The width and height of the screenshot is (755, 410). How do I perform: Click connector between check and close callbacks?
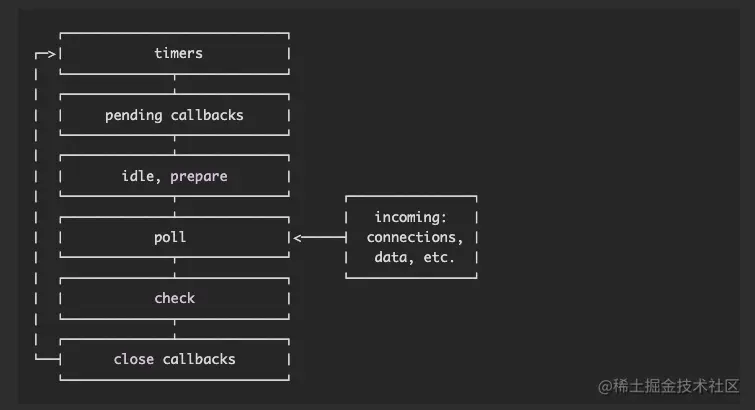(x=175, y=329)
